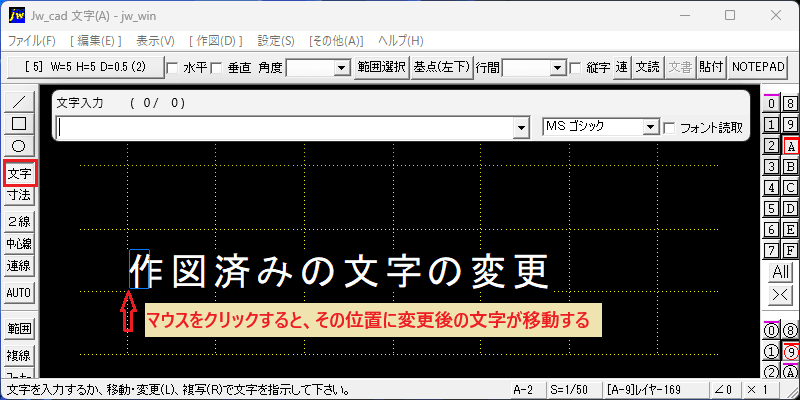Open the その他(A) menu
This screenshot has height=400, width=800.
pyautogui.click(x=336, y=41)
